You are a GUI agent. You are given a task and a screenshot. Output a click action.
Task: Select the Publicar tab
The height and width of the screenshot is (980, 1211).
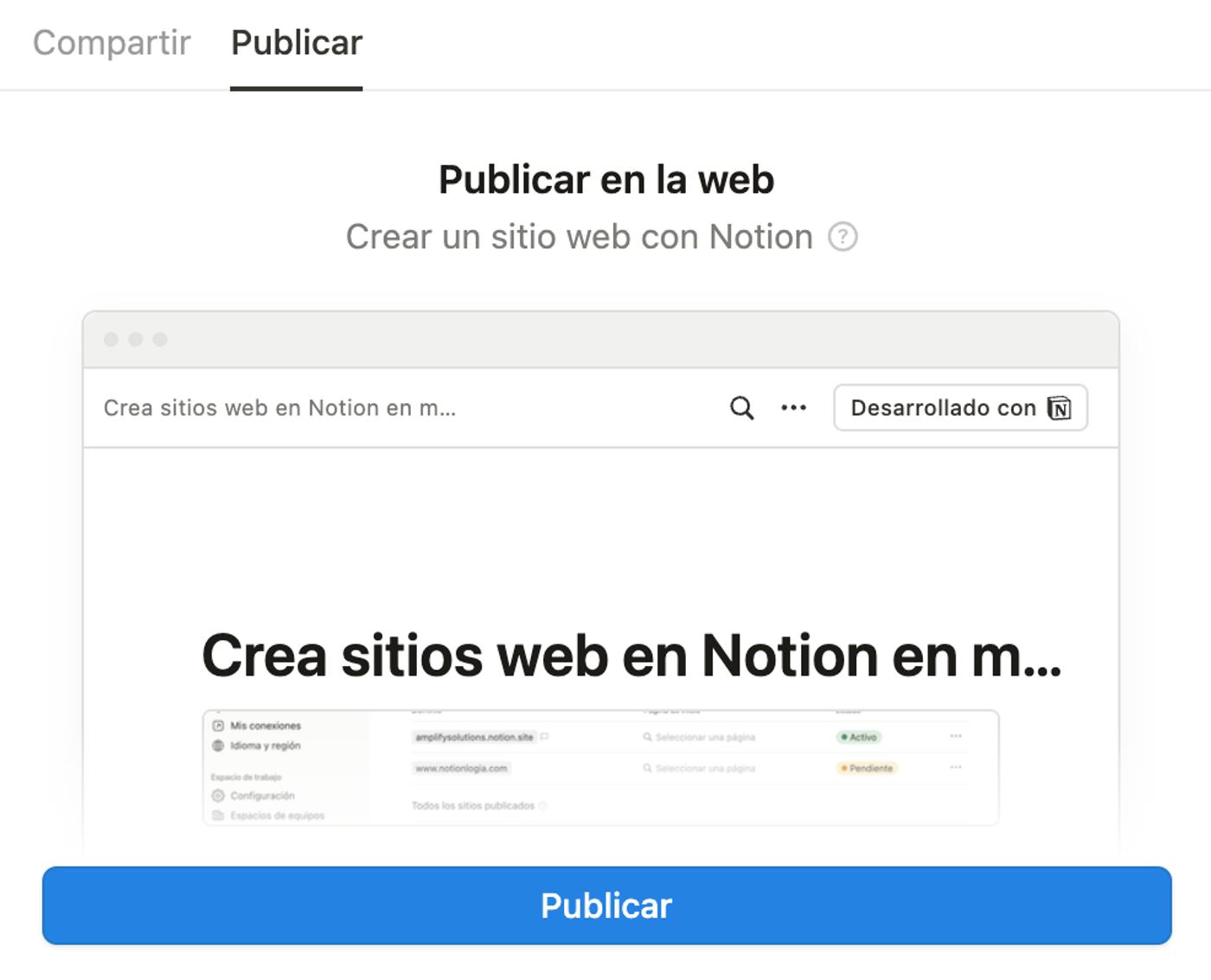click(x=297, y=43)
